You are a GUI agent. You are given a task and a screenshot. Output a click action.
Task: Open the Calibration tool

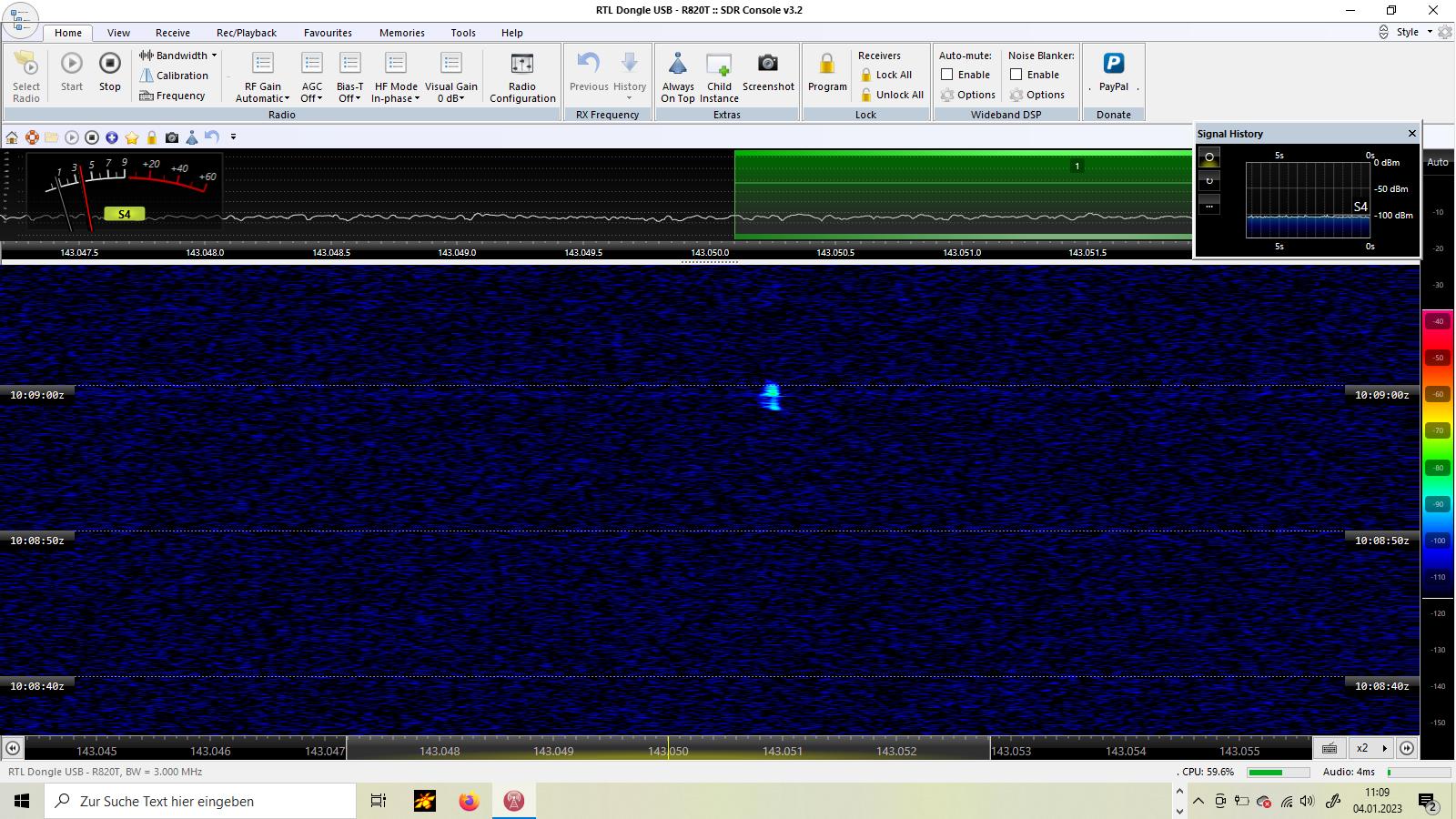click(x=175, y=76)
